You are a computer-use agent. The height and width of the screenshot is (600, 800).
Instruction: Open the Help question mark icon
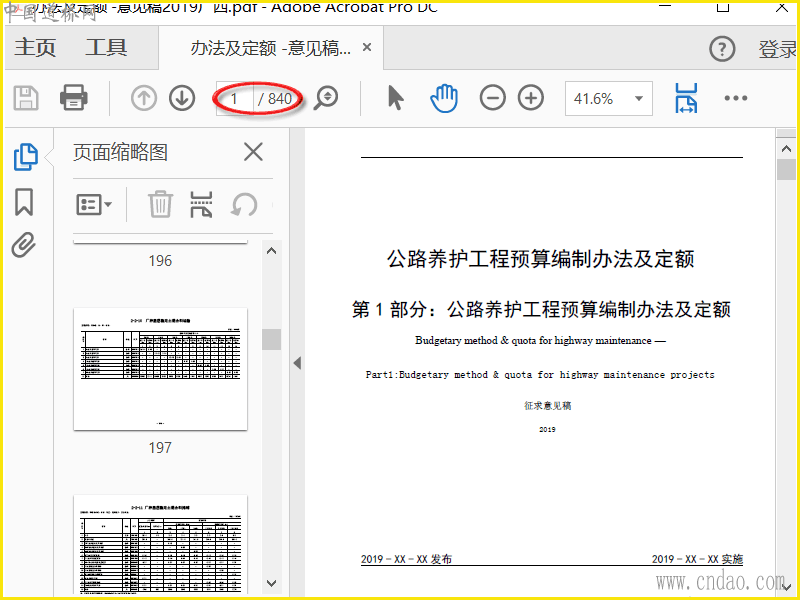point(722,49)
